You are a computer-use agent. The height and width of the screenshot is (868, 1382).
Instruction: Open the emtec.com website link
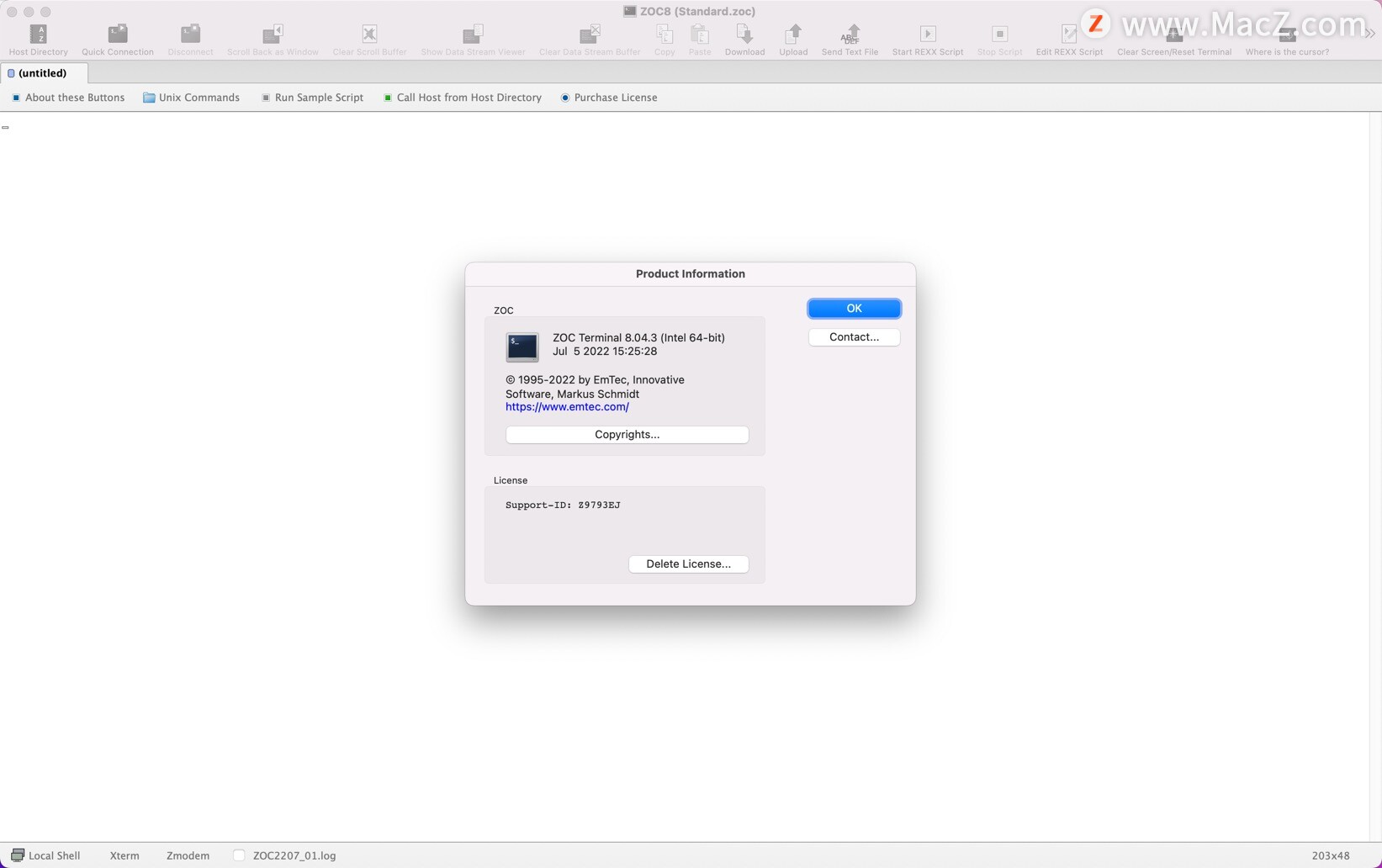coord(567,407)
